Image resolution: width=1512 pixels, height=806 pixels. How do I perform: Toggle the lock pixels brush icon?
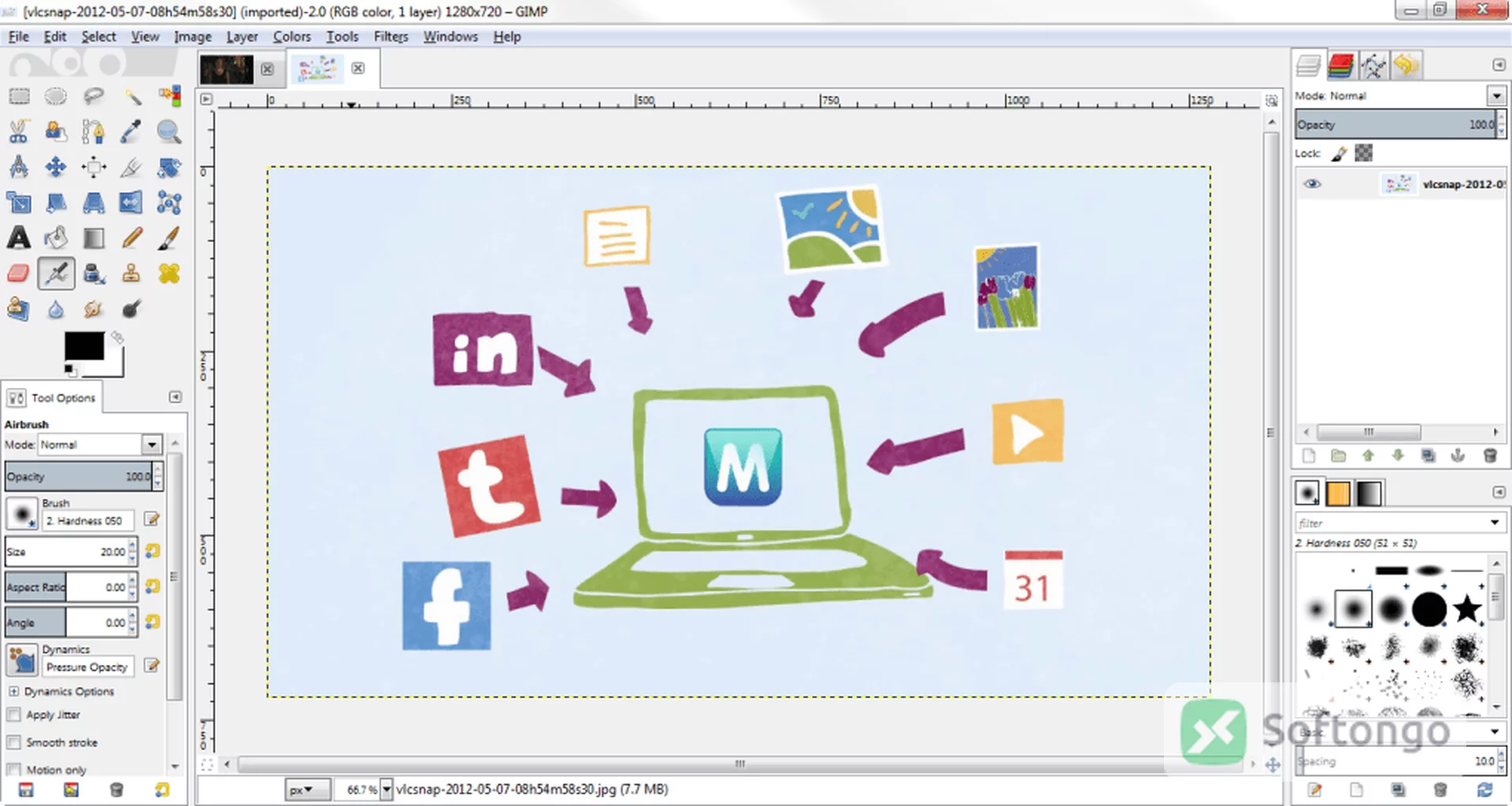tap(1339, 153)
